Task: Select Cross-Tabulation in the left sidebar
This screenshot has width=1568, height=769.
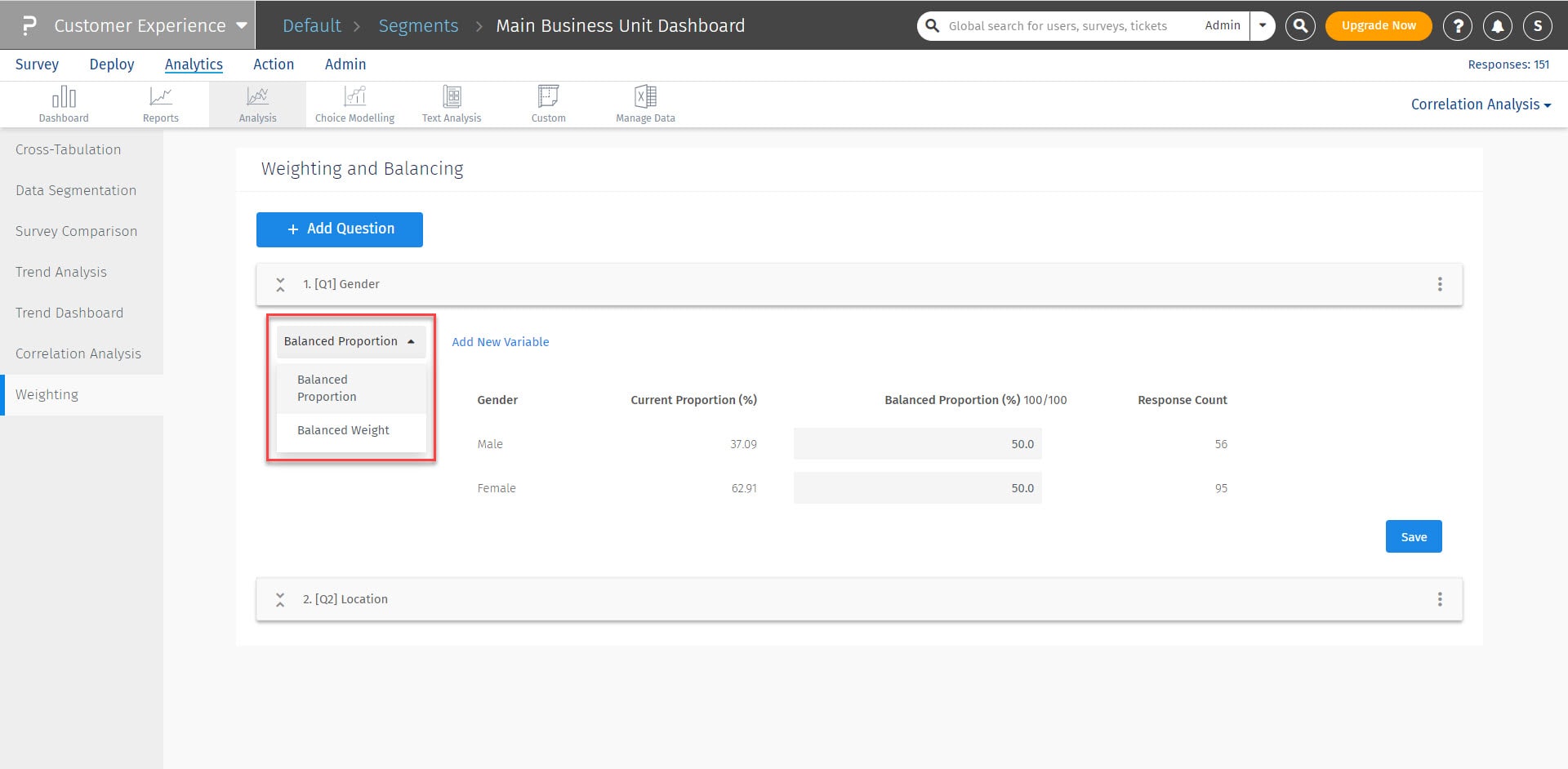Action: [x=69, y=149]
